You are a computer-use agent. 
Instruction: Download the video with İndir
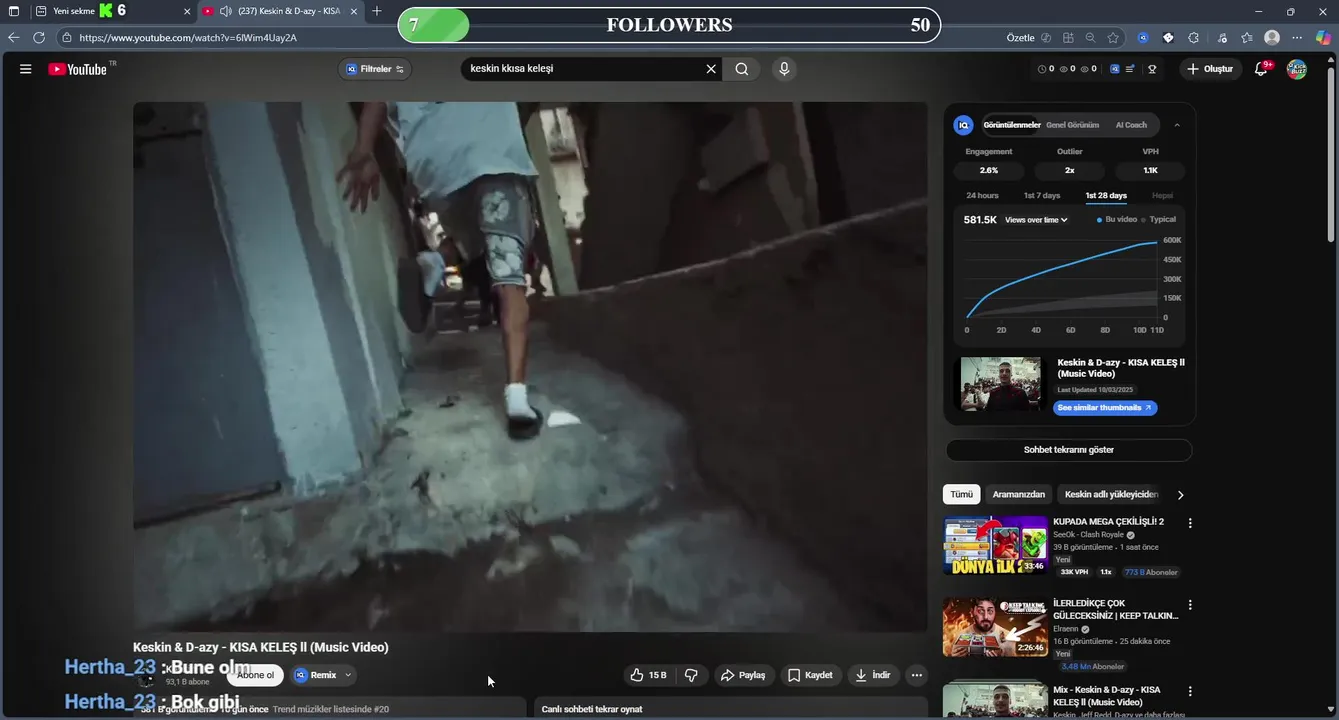[x=872, y=675]
